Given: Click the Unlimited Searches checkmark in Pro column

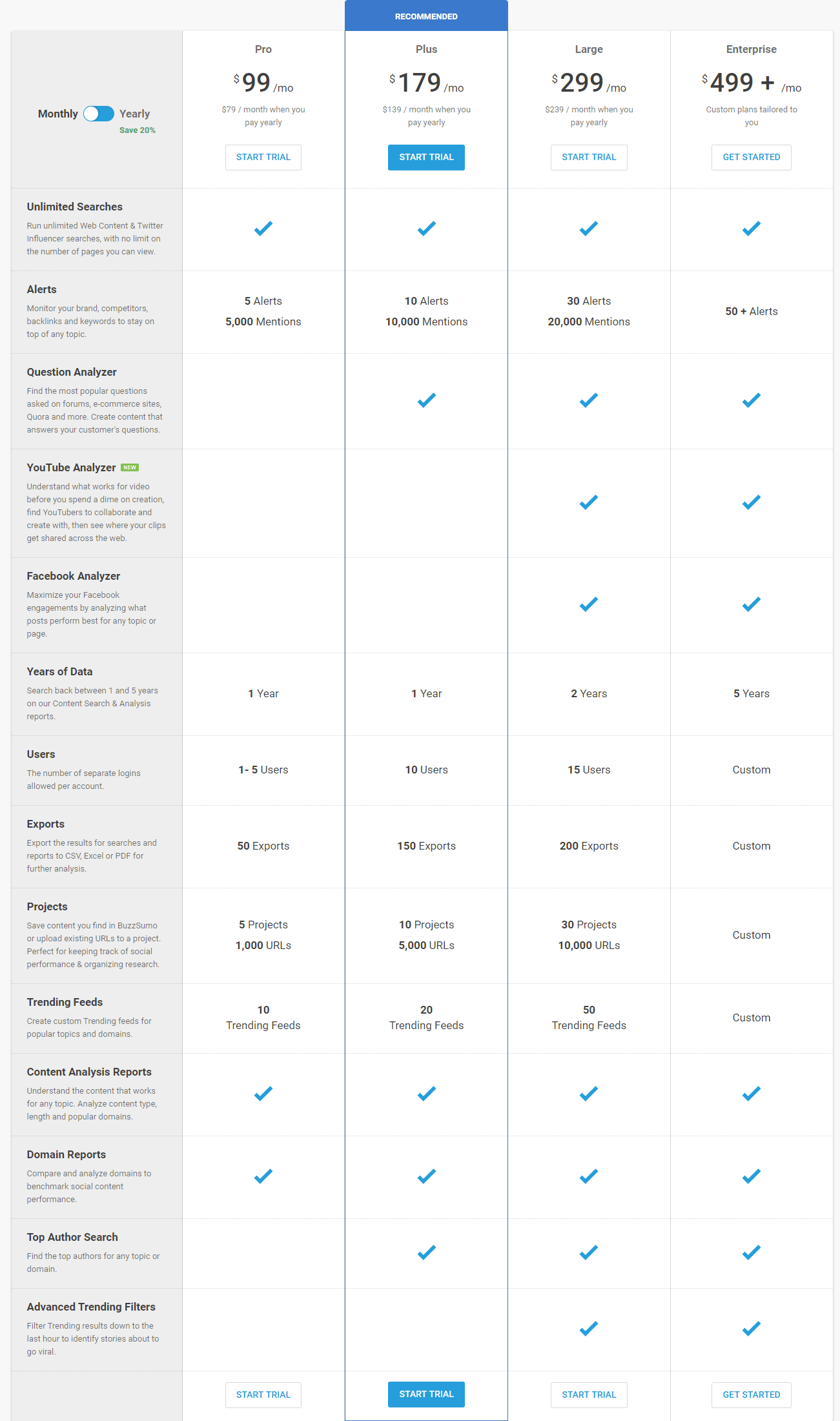Looking at the screenshot, I should pos(263,229).
